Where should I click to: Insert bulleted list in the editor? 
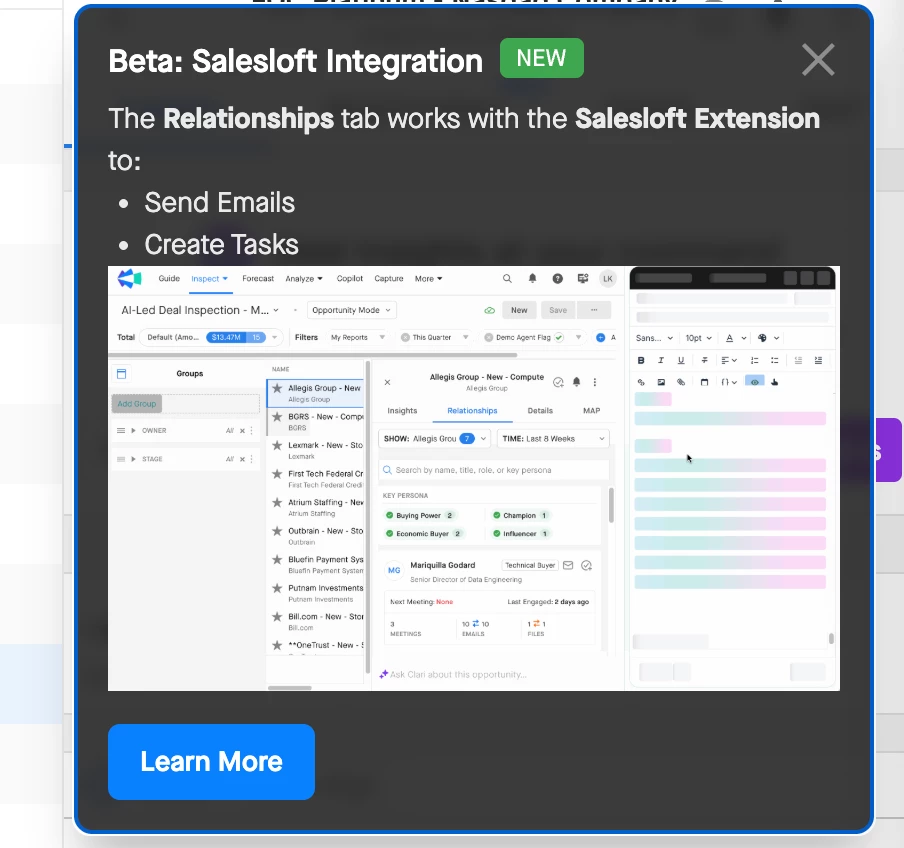pyautogui.click(x=775, y=360)
